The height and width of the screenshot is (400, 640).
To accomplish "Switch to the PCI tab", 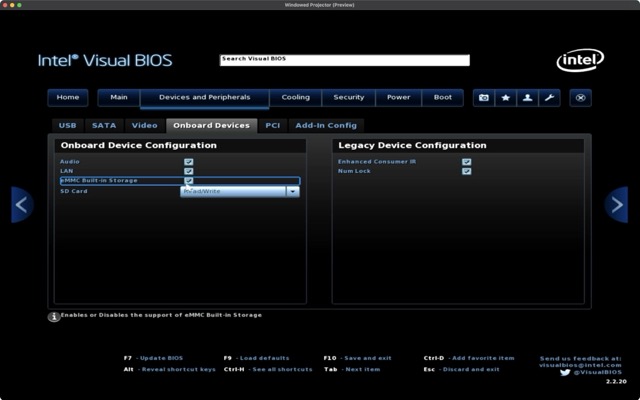I will pyautogui.click(x=273, y=126).
